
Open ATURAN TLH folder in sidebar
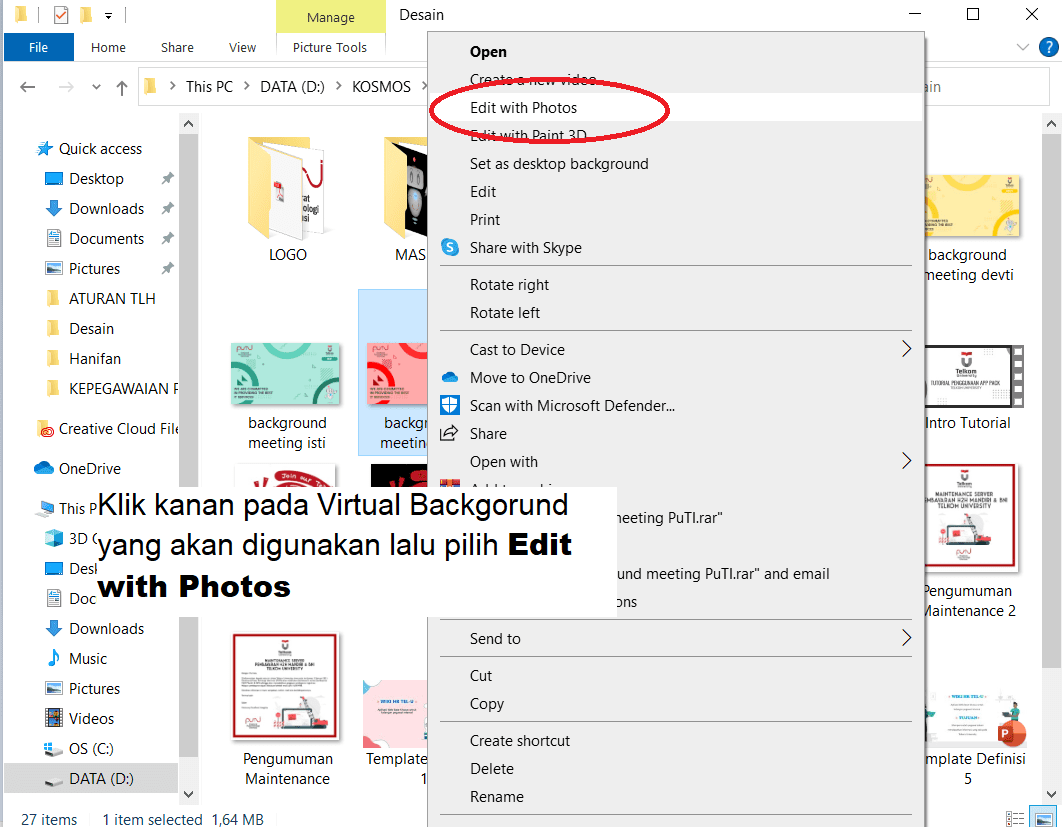coord(112,298)
